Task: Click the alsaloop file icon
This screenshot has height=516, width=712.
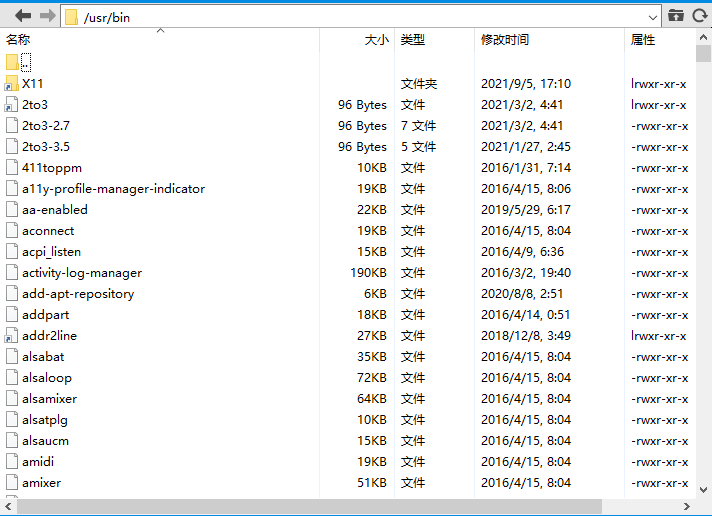Action: (x=12, y=377)
